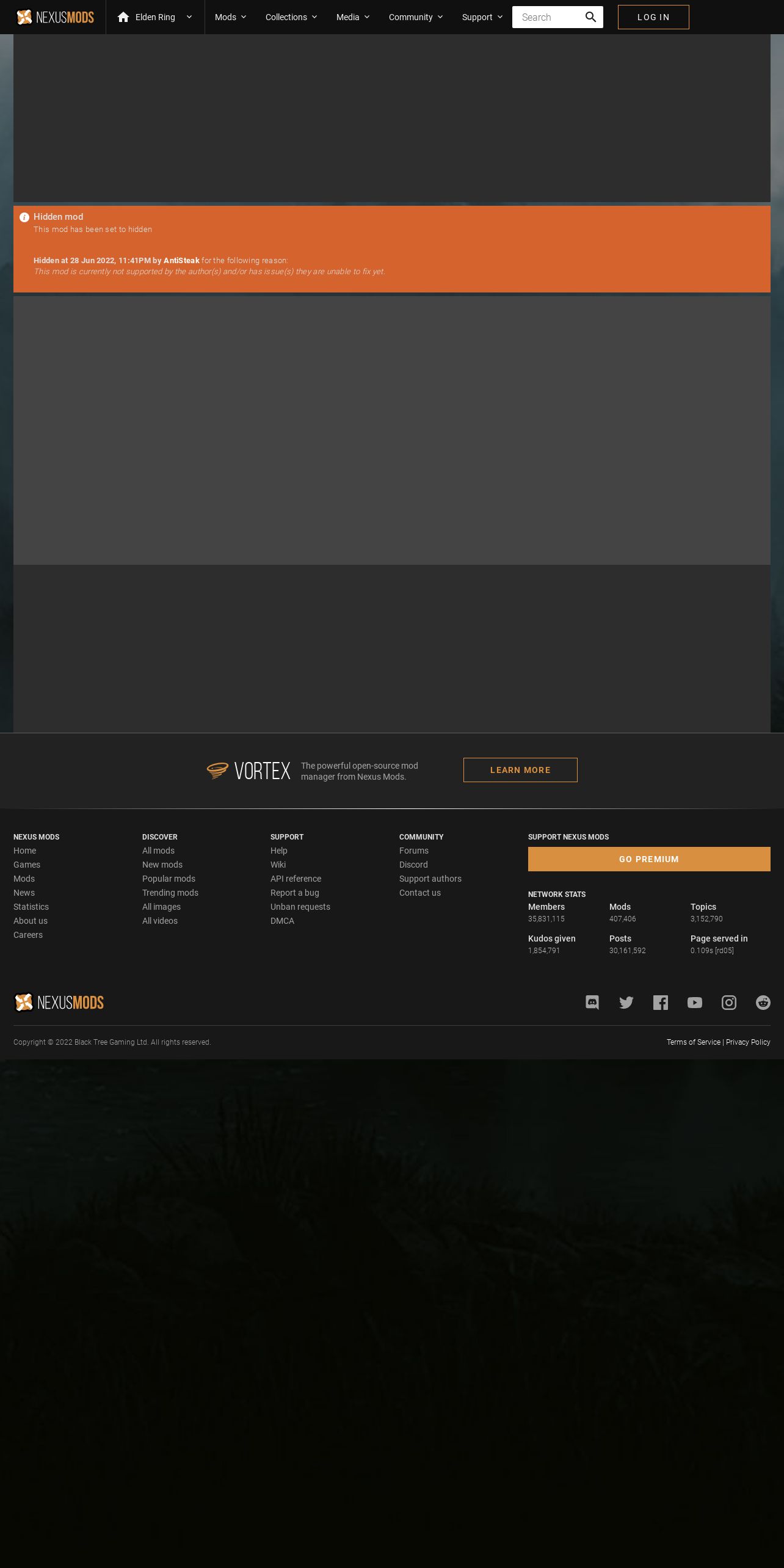Image resolution: width=784 pixels, height=1568 pixels.
Task: Open the New mods link
Action: tap(162, 865)
